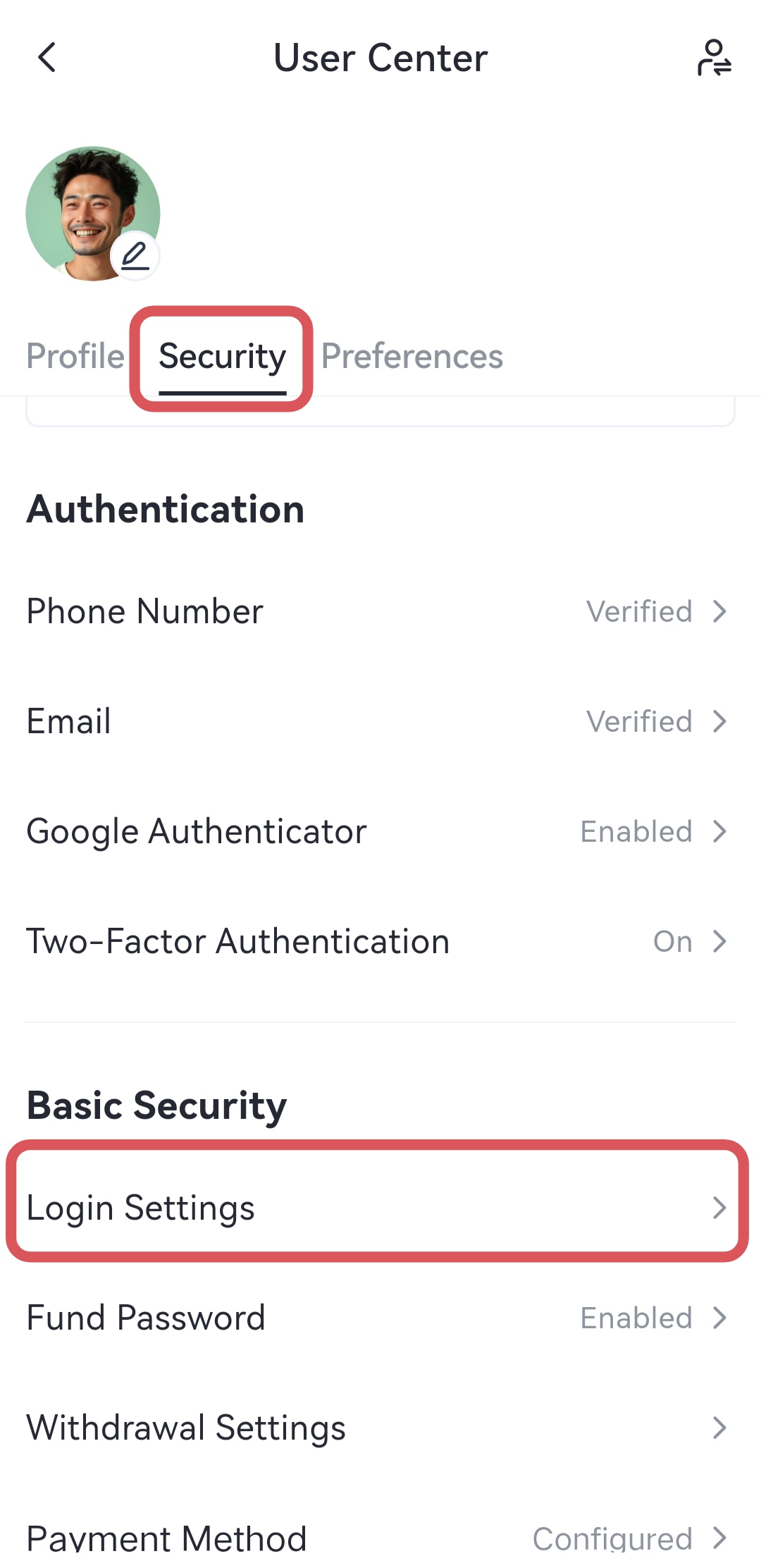Switch to the Profile tab
The image size is (761, 1568).
(75, 356)
